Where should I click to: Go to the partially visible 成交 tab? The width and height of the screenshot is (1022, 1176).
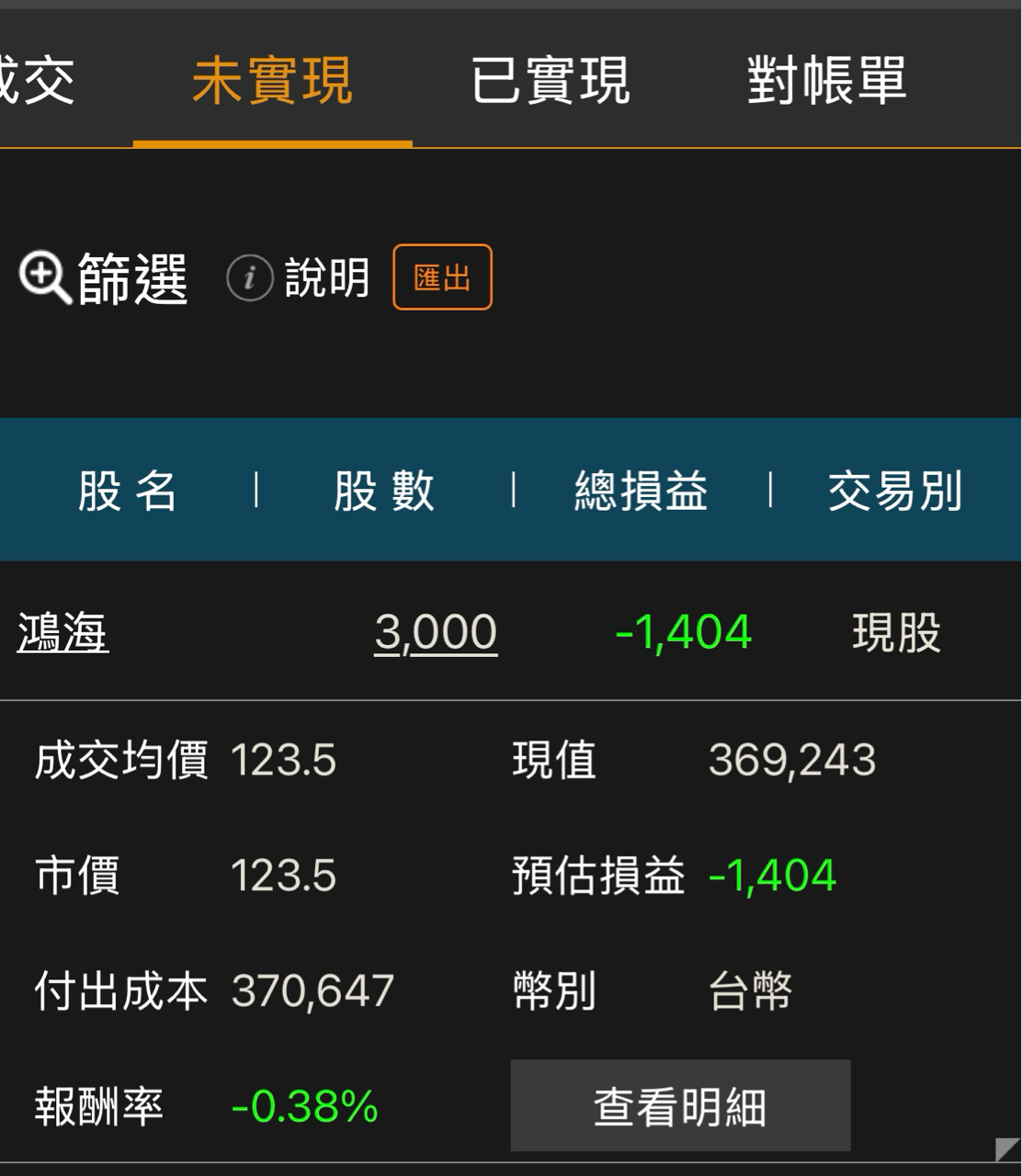point(37,80)
